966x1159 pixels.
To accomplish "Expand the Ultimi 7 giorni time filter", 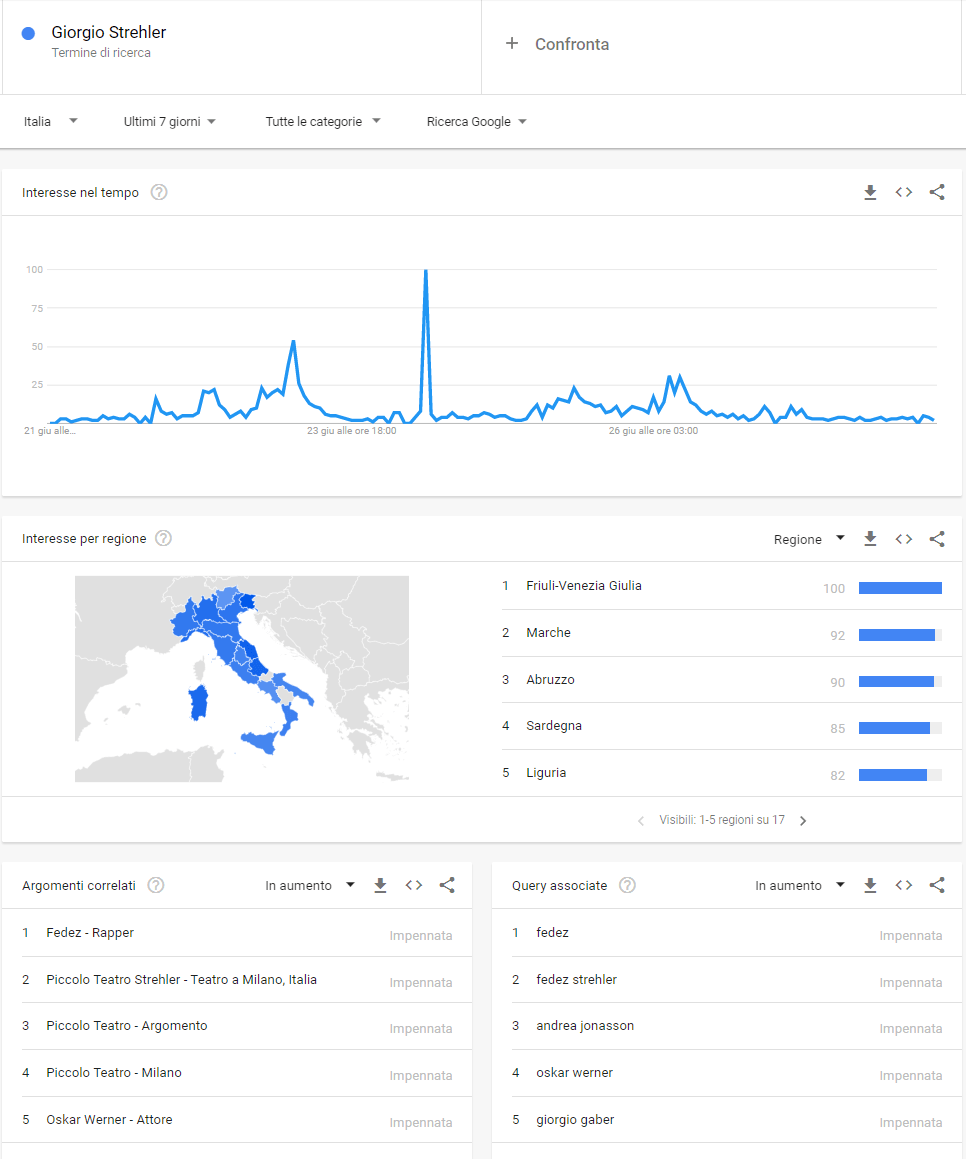I will pos(170,122).
